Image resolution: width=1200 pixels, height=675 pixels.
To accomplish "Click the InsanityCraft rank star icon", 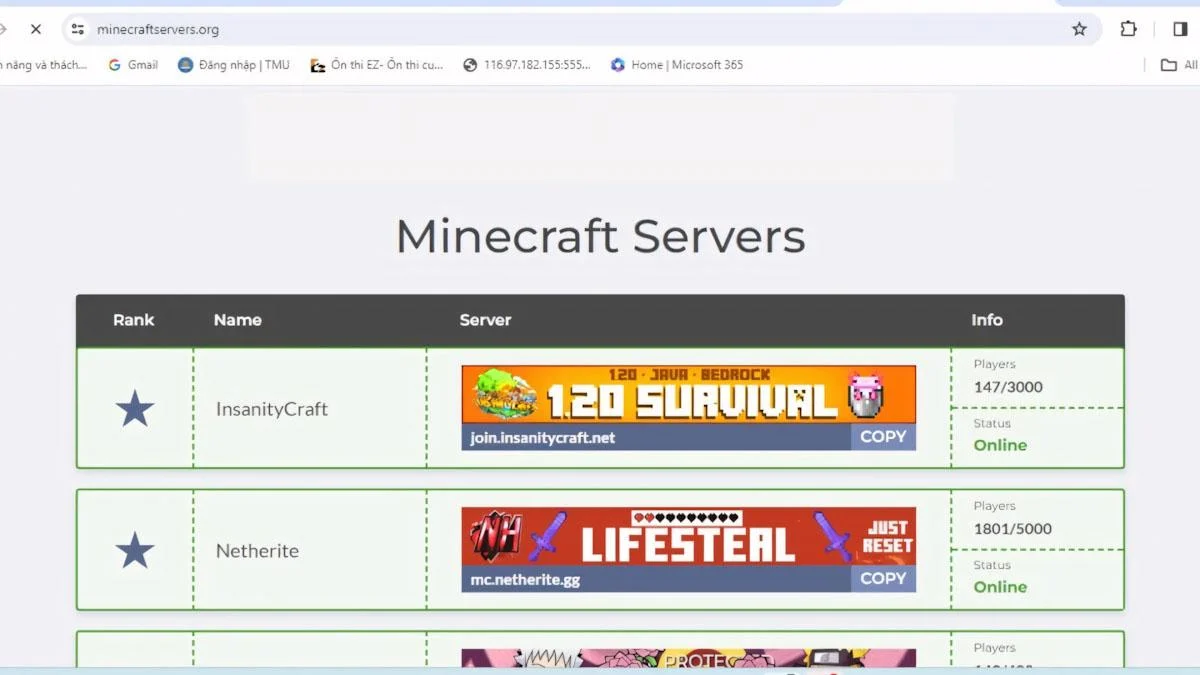I will coord(135,409).
